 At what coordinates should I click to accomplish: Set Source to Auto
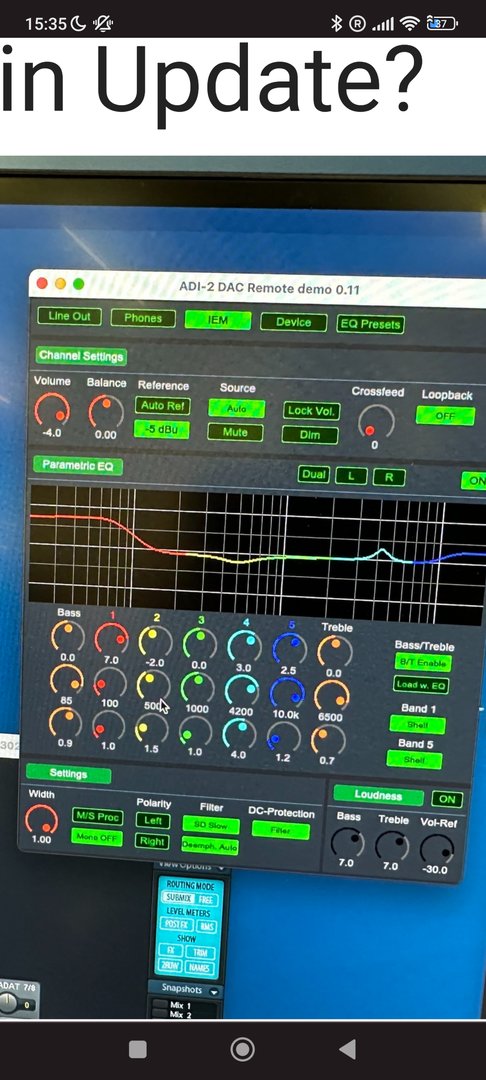236,408
